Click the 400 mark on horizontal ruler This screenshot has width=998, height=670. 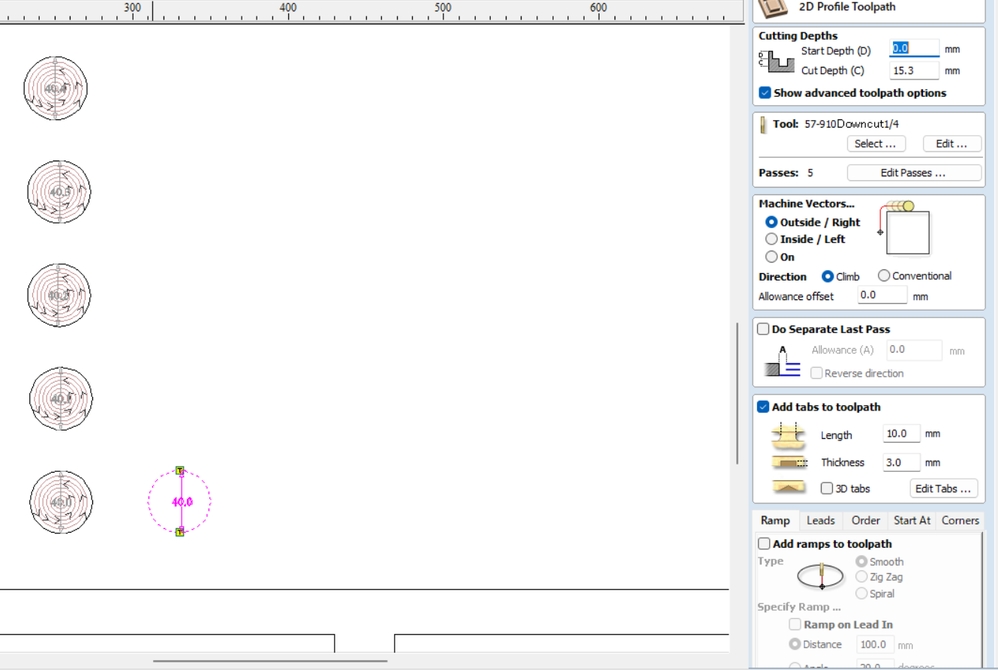tap(288, 8)
